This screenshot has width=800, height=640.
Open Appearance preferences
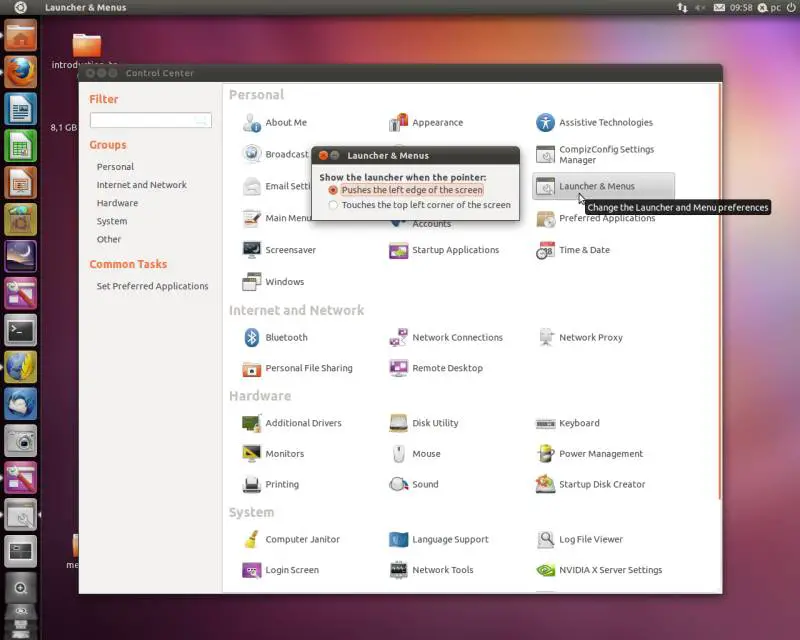[x=426, y=122]
